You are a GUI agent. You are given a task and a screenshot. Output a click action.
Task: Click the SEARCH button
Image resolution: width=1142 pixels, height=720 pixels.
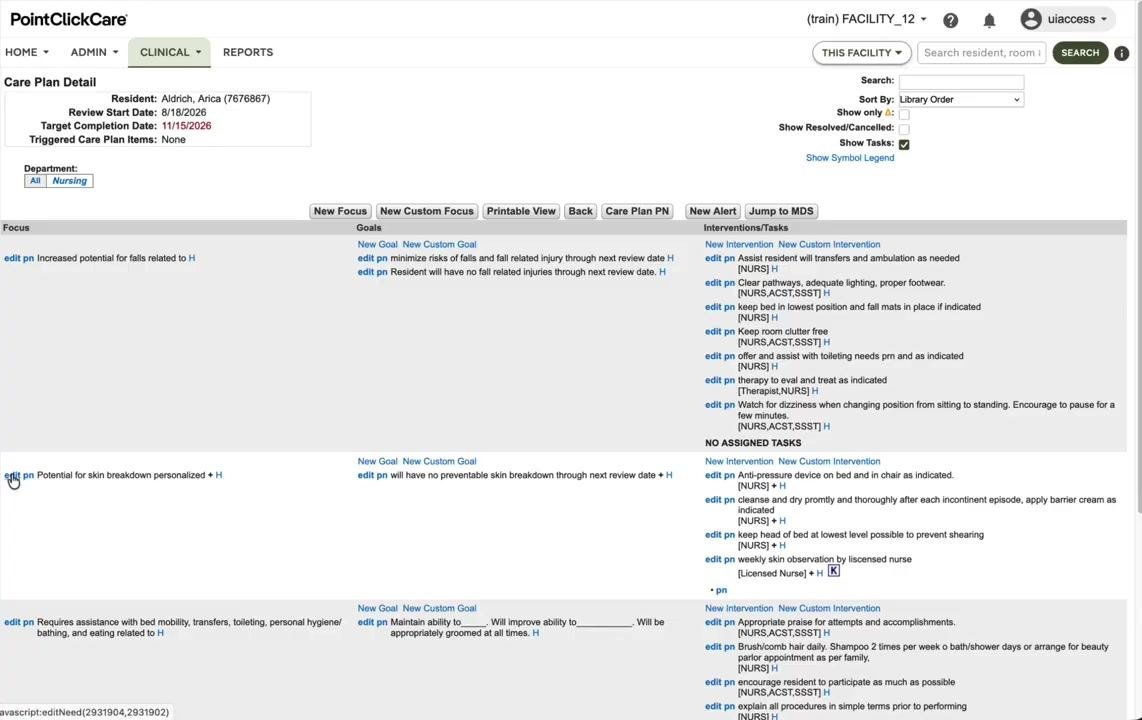(1080, 53)
